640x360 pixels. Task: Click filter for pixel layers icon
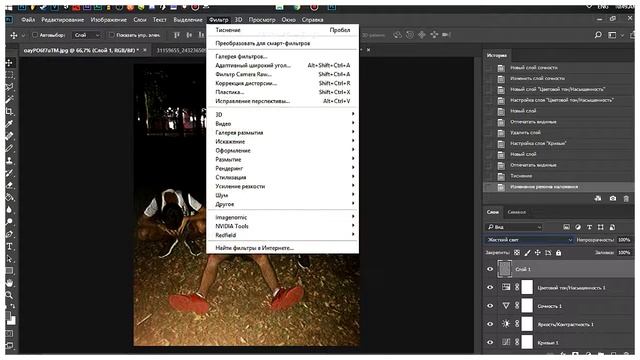[x=566, y=227]
